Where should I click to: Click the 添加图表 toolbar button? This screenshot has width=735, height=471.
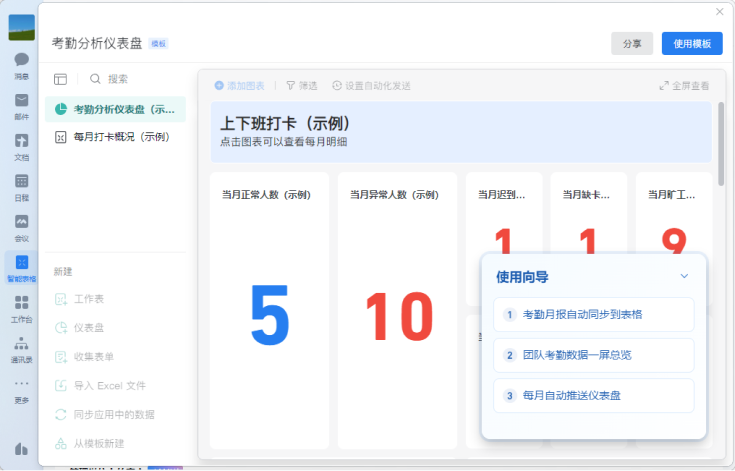240,86
